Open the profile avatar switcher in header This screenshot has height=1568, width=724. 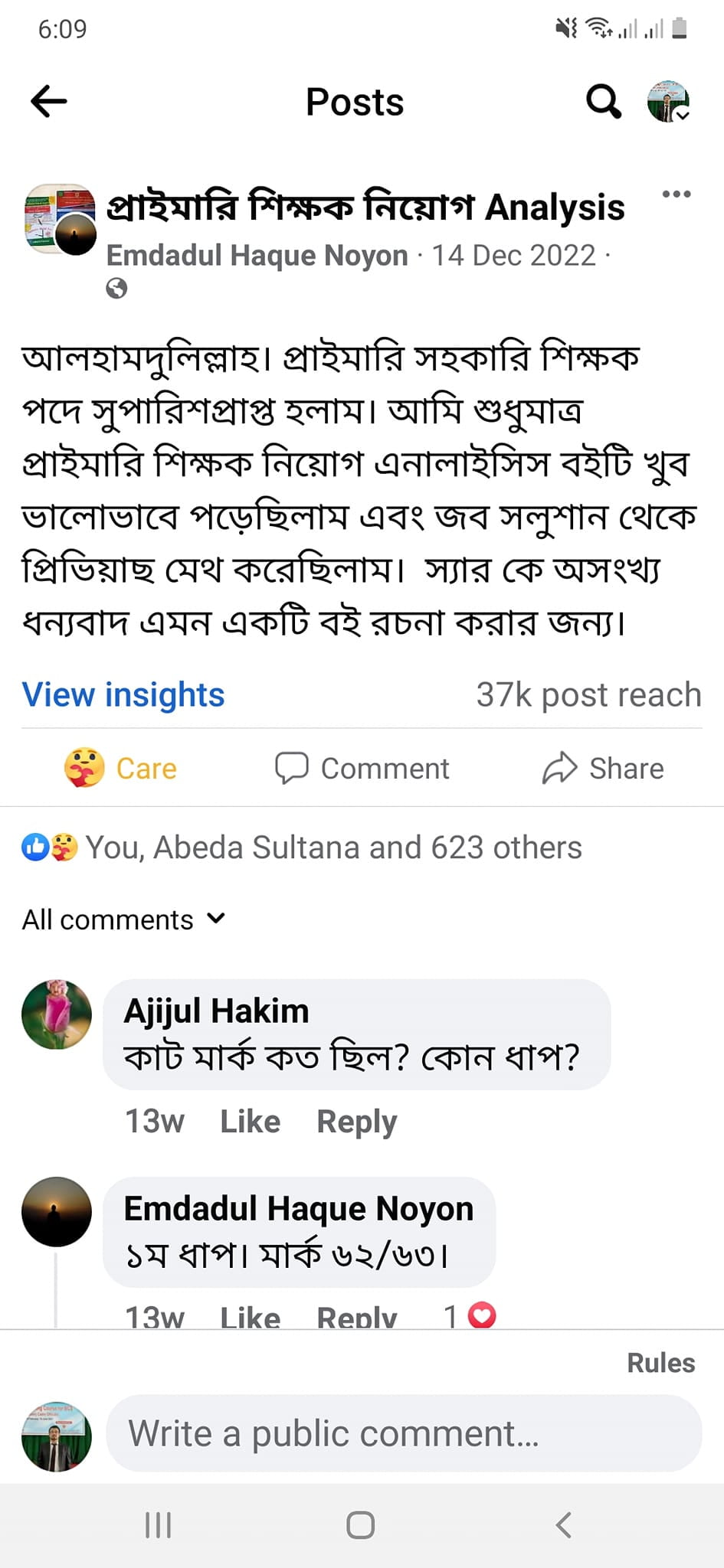pos(668,102)
